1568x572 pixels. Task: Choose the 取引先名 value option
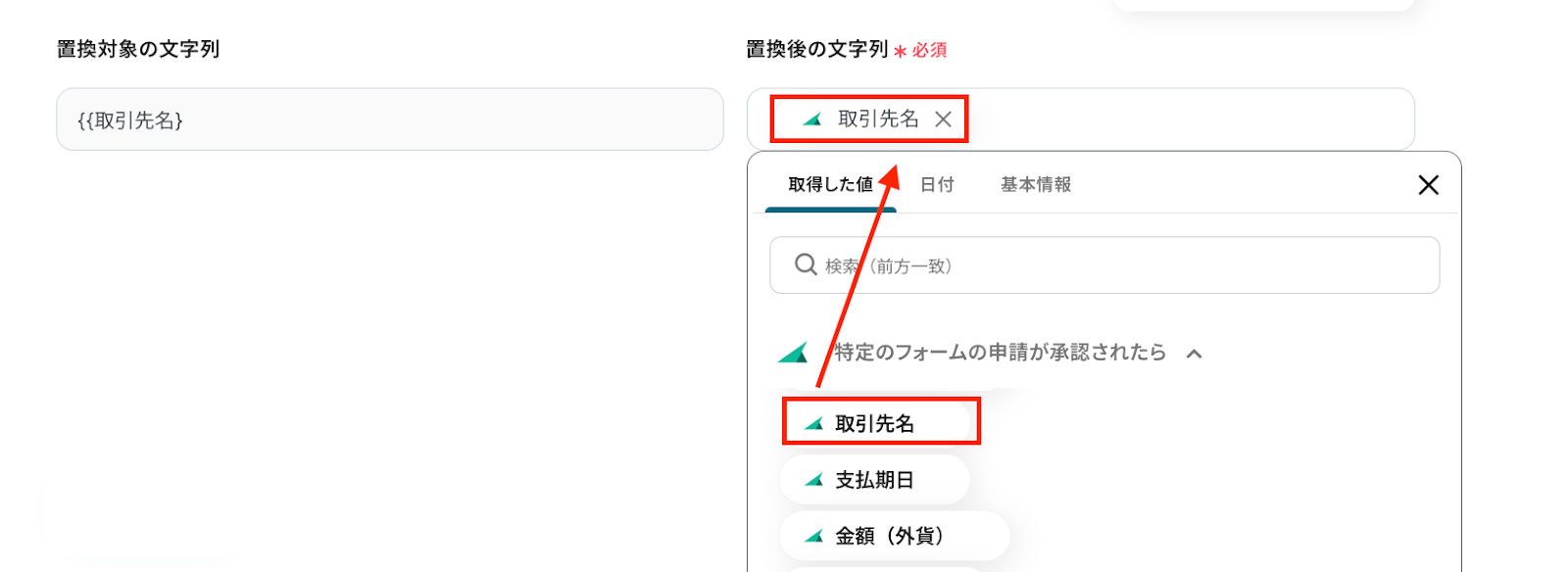875,423
